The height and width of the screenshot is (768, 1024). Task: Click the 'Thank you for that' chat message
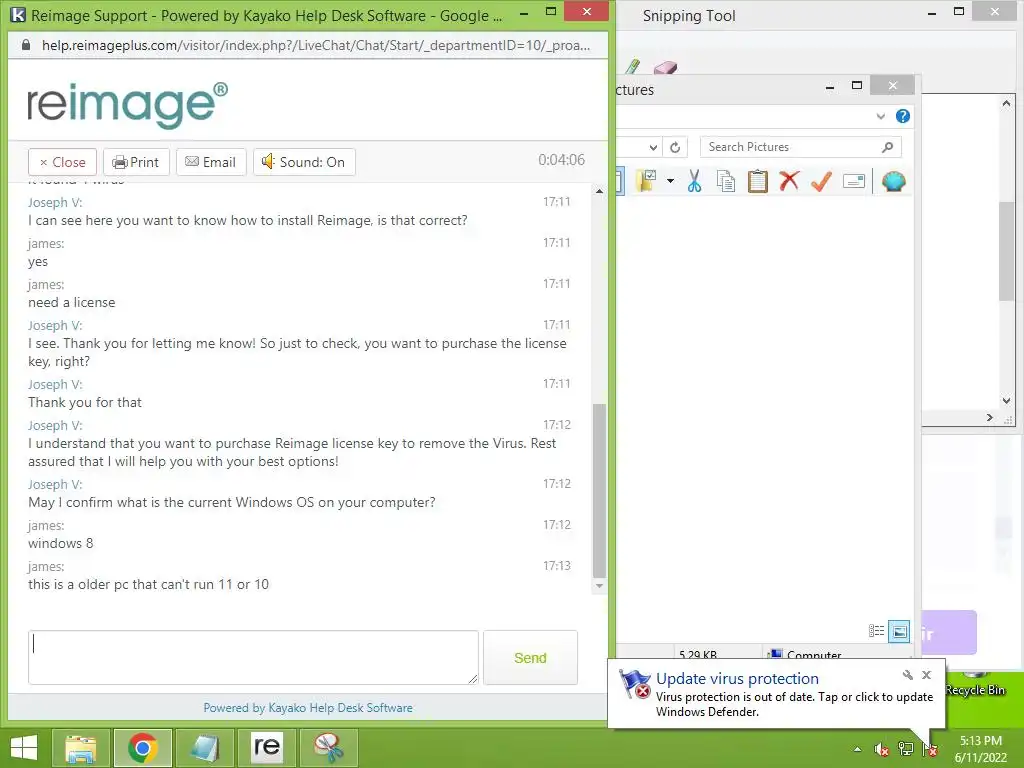(85, 402)
